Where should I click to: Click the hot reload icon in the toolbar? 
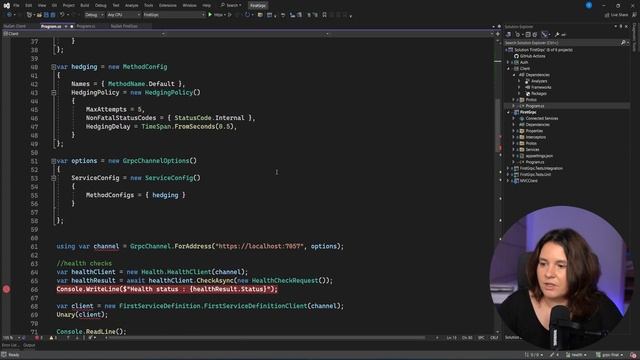(x=247, y=15)
